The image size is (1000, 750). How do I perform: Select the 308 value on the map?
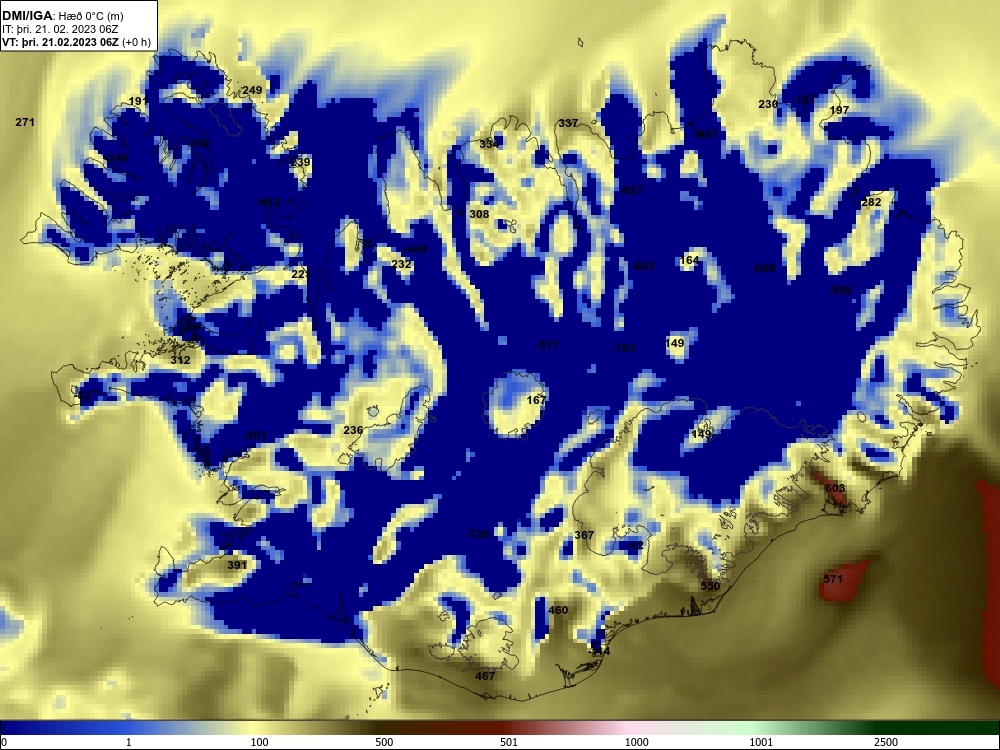[479, 214]
